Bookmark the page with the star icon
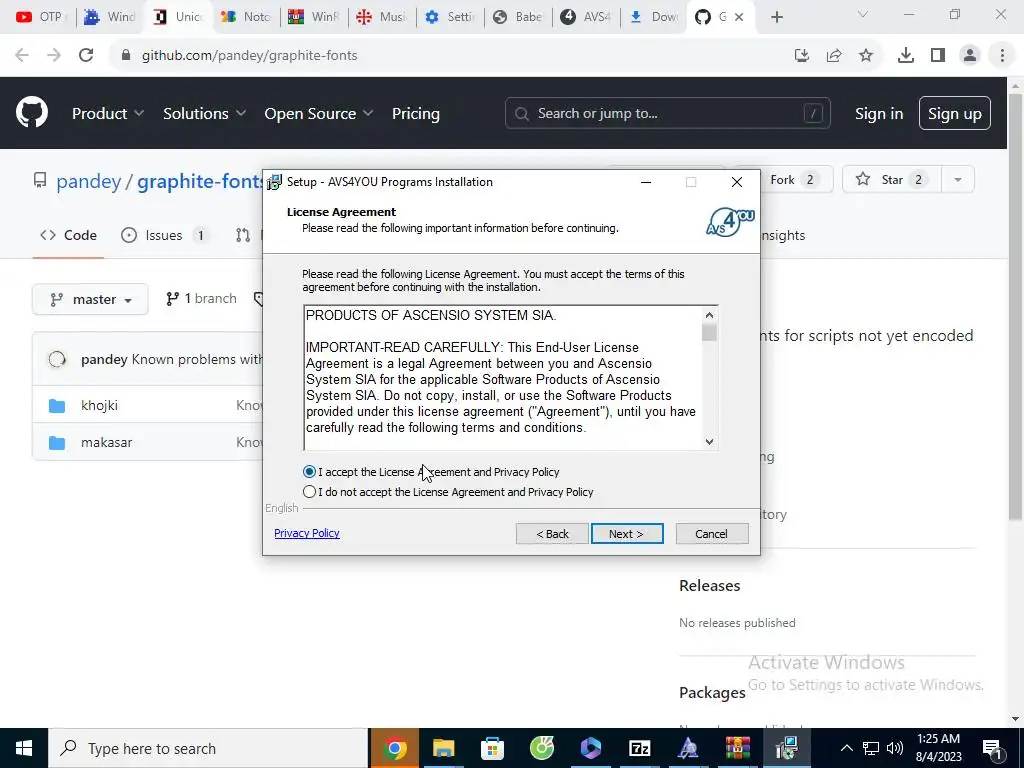This screenshot has width=1024, height=768. pos(866,56)
